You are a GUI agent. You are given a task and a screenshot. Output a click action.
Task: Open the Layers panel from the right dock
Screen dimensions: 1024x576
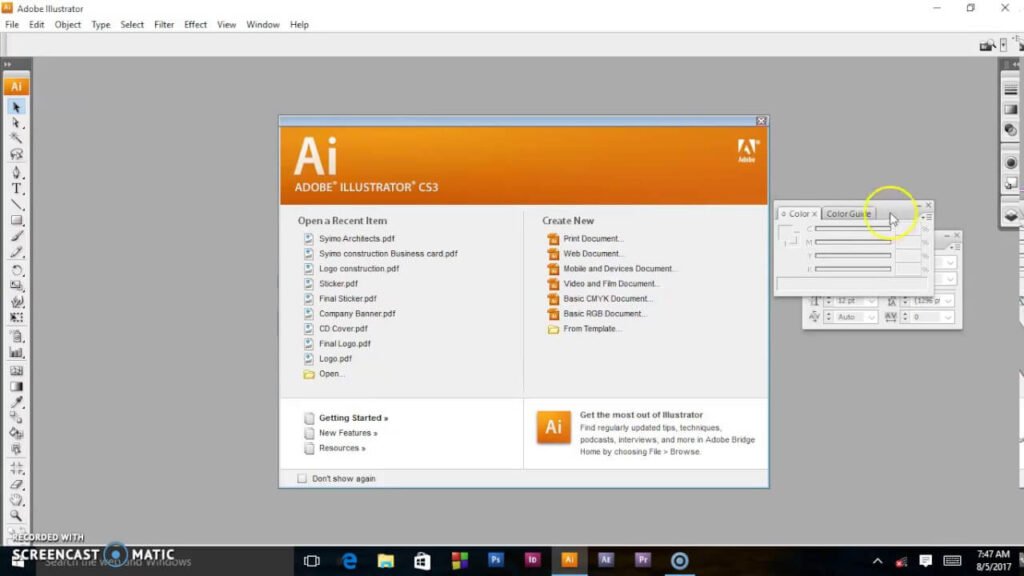click(x=1010, y=216)
